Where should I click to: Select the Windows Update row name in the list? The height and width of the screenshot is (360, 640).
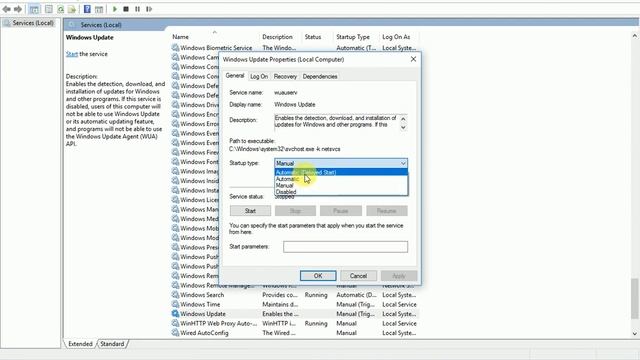(x=203, y=314)
